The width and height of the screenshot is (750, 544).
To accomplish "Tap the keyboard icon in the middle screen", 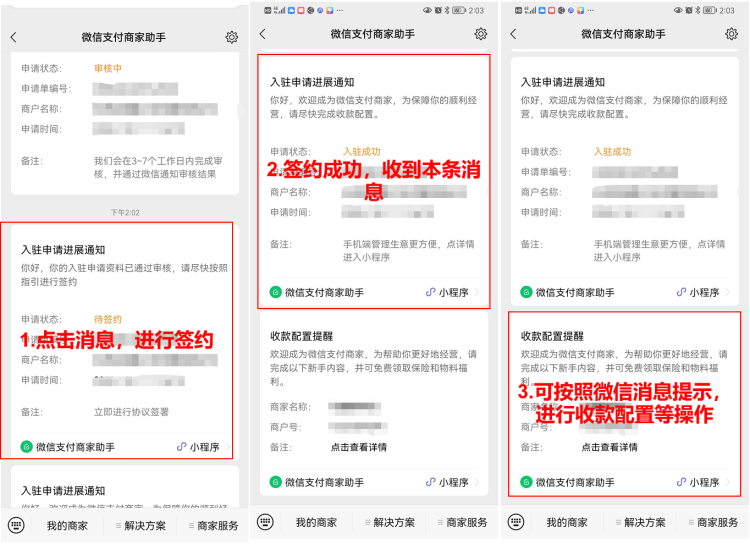I will click(265, 522).
